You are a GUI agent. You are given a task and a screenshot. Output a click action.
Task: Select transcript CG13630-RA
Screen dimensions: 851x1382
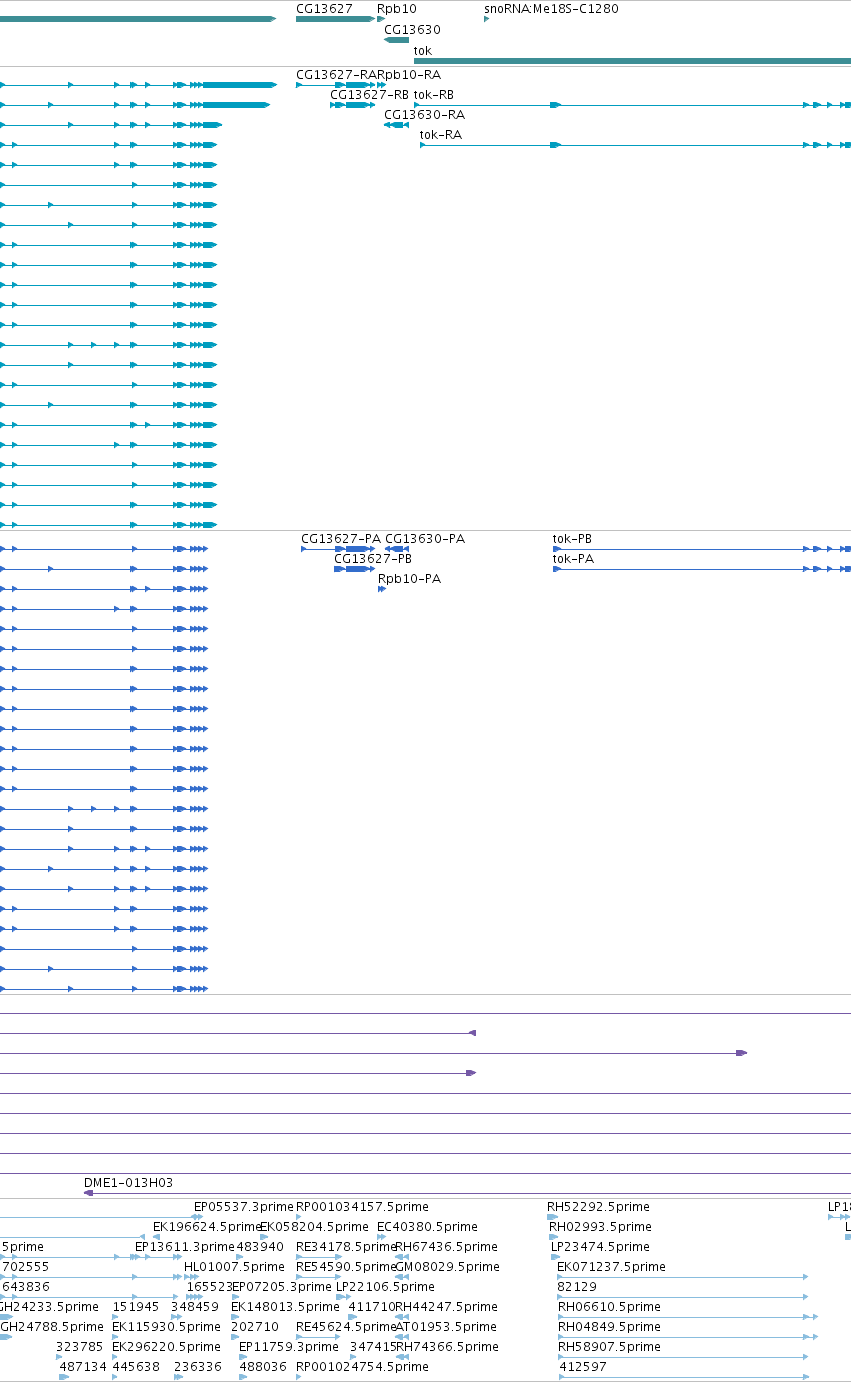pos(424,114)
